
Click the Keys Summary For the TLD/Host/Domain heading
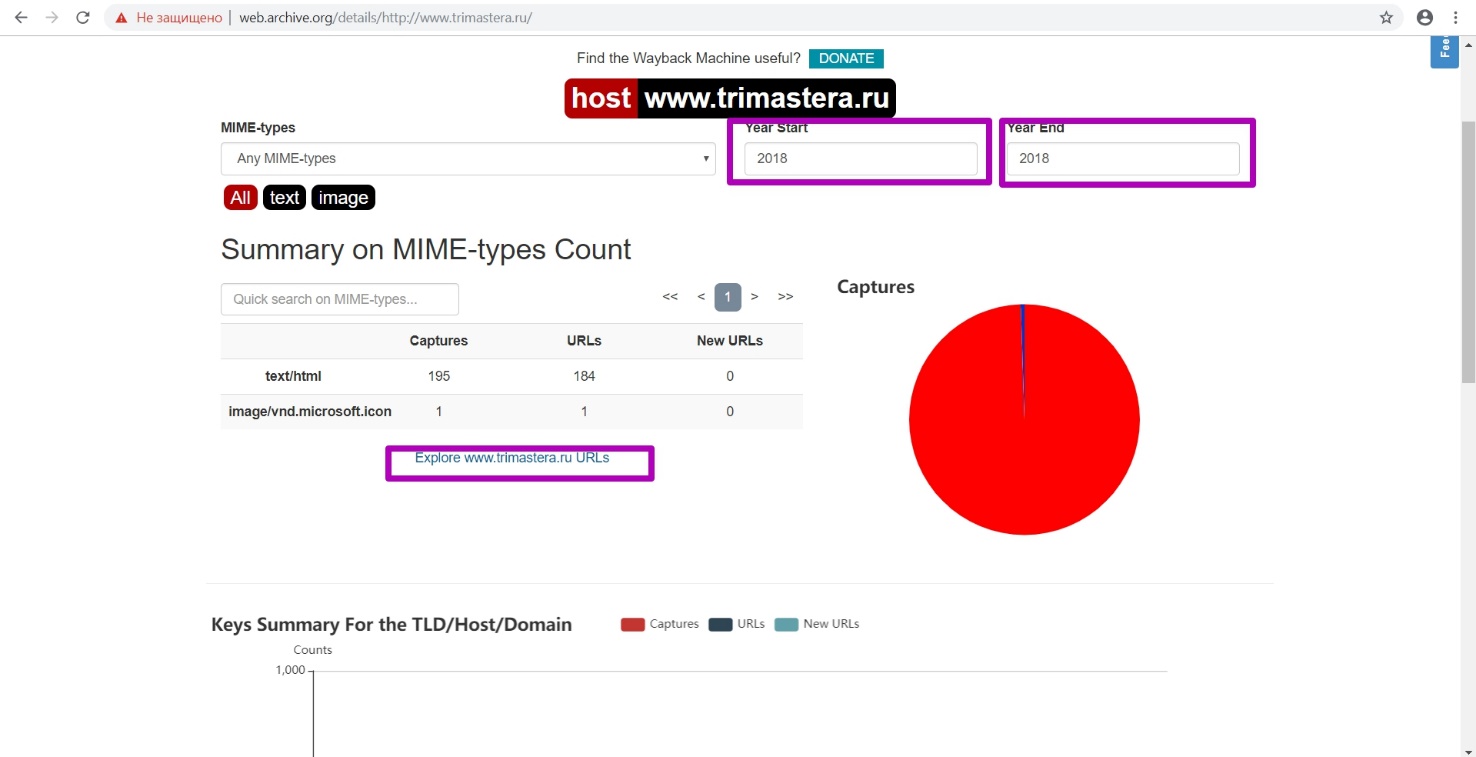(392, 625)
